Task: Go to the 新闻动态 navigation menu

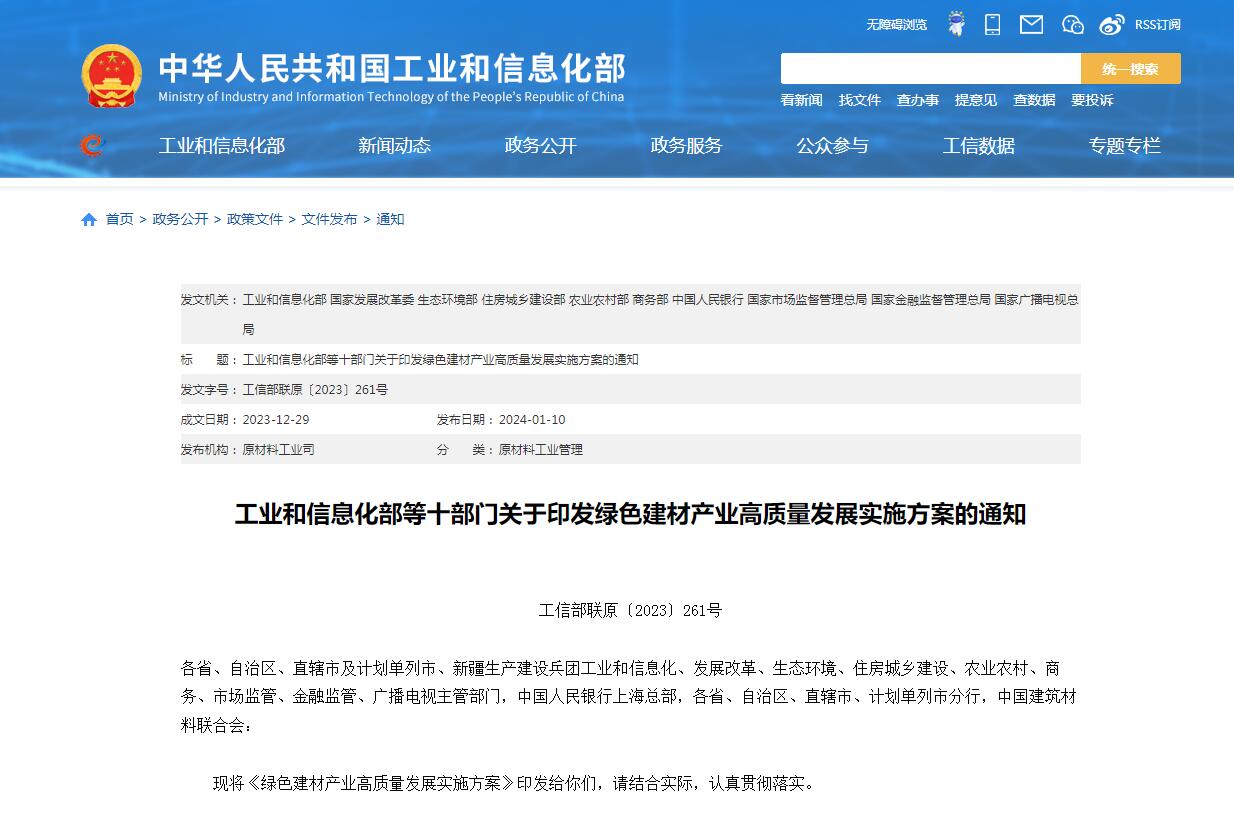Action: tap(394, 146)
